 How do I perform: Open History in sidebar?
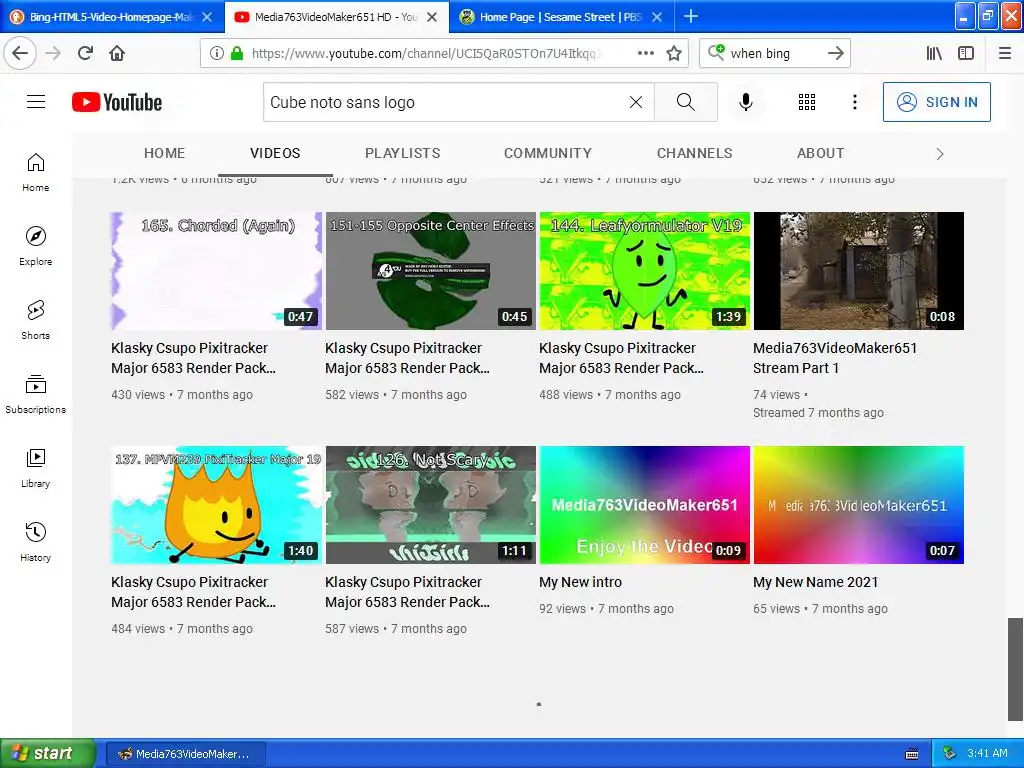click(35, 542)
